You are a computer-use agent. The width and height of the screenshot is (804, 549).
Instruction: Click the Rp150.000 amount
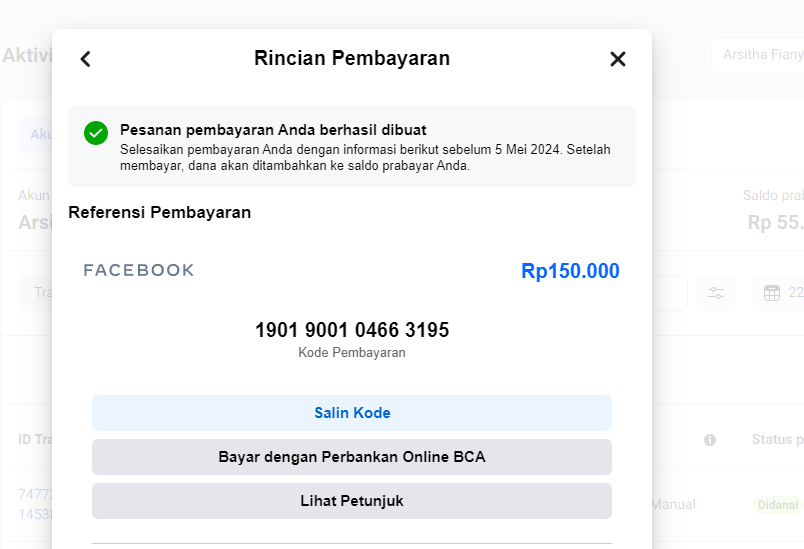point(570,271)
